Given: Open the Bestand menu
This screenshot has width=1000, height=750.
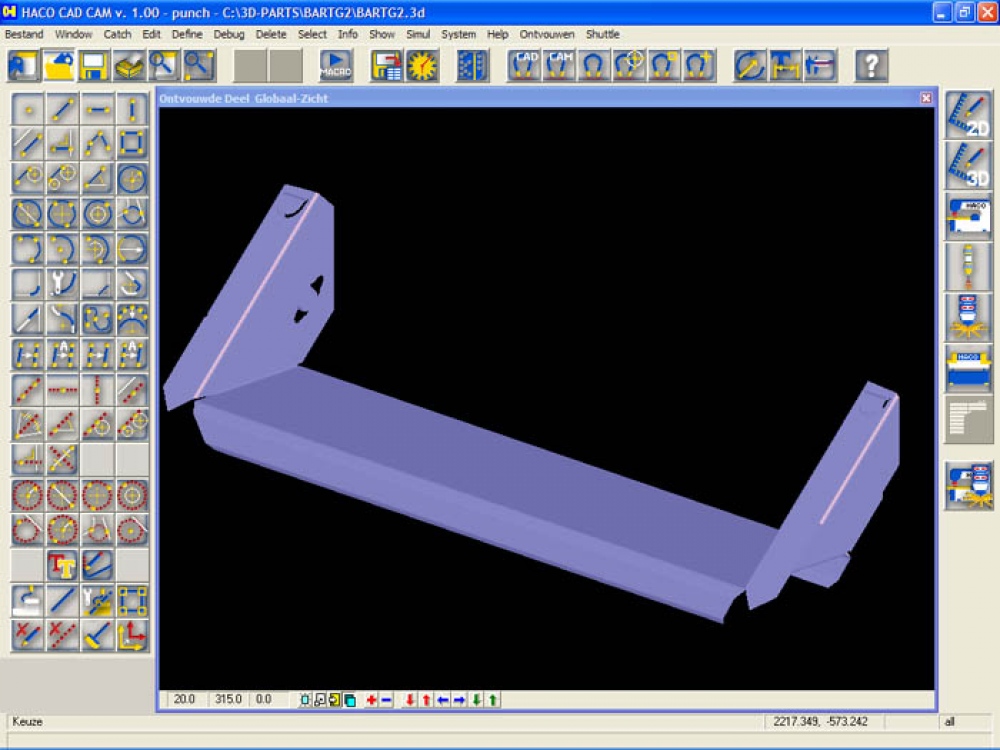Looking at the screenshot, I should [24, 34].
